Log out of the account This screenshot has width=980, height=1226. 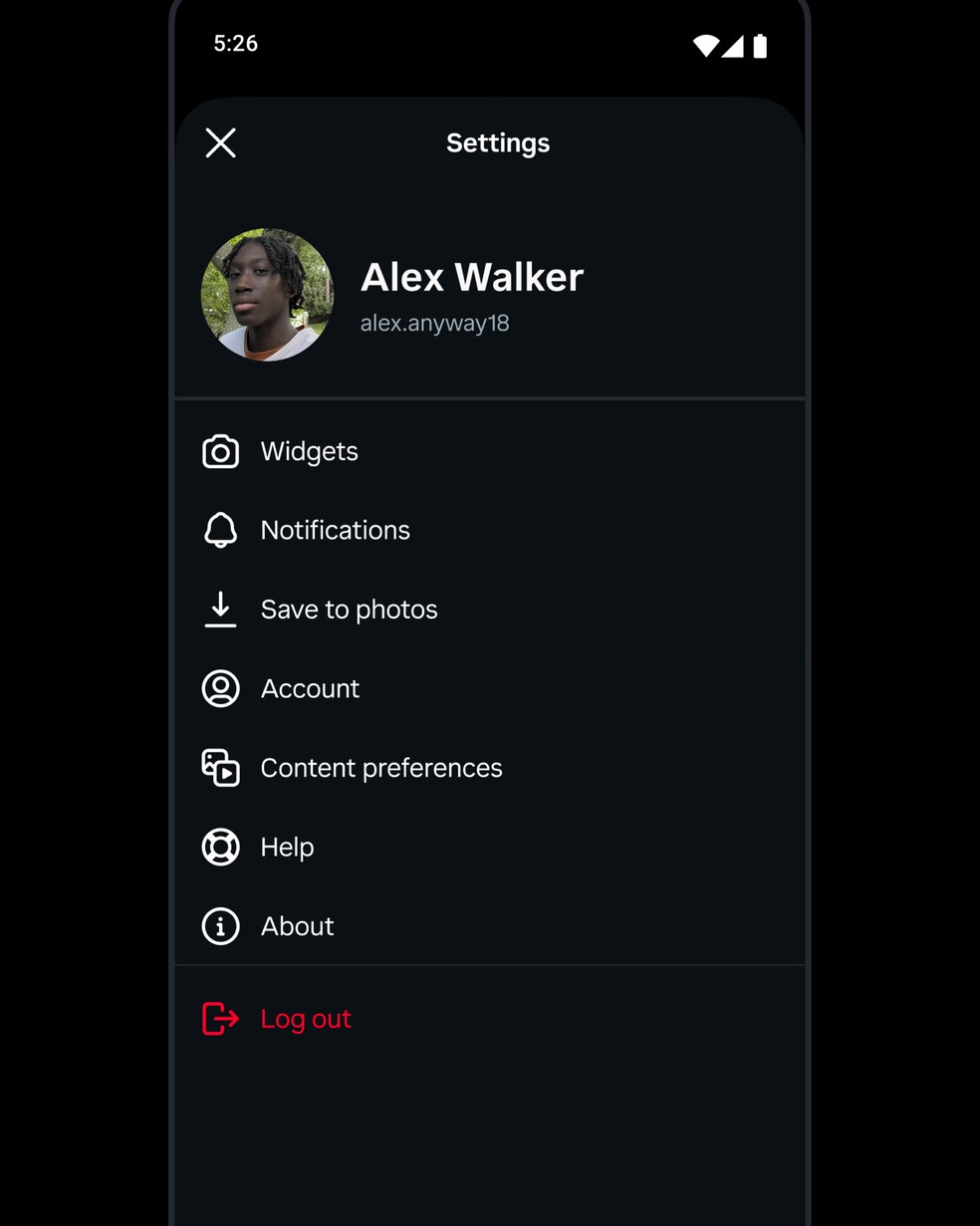305,1019
